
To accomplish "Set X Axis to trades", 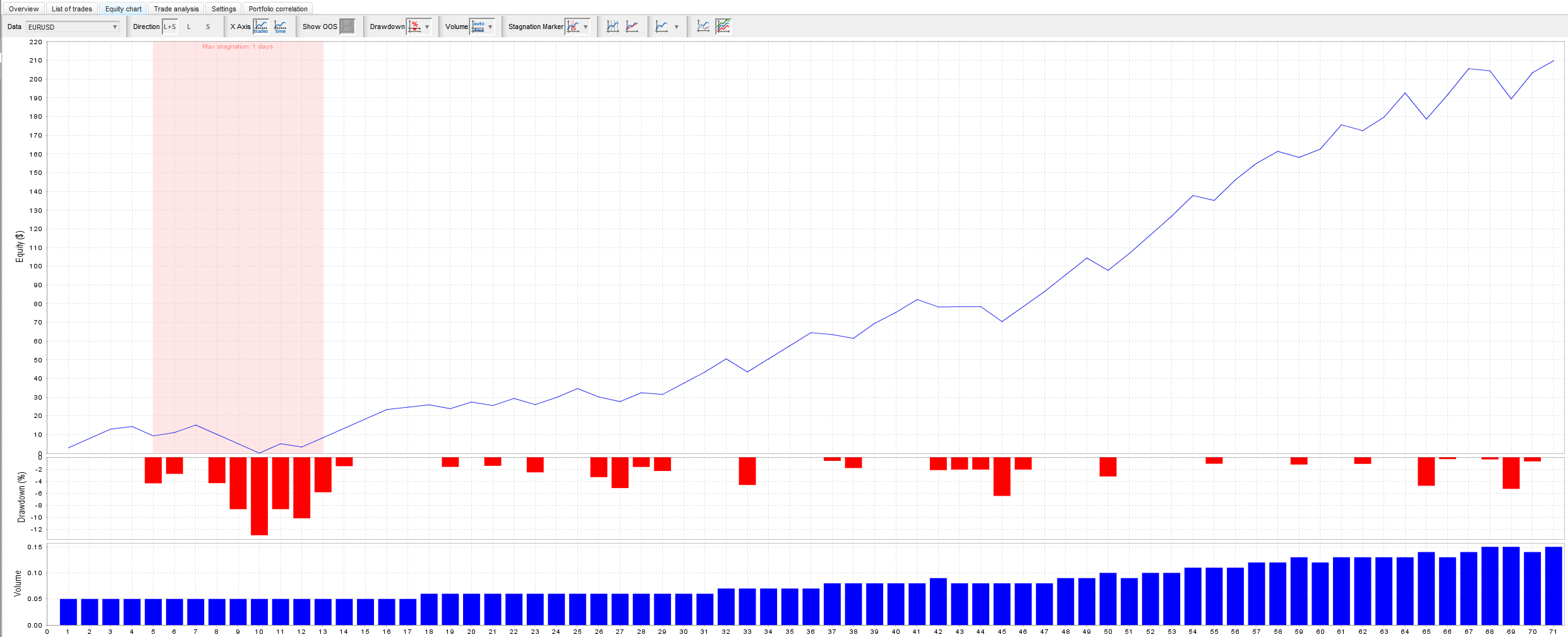I will point(261,27).
